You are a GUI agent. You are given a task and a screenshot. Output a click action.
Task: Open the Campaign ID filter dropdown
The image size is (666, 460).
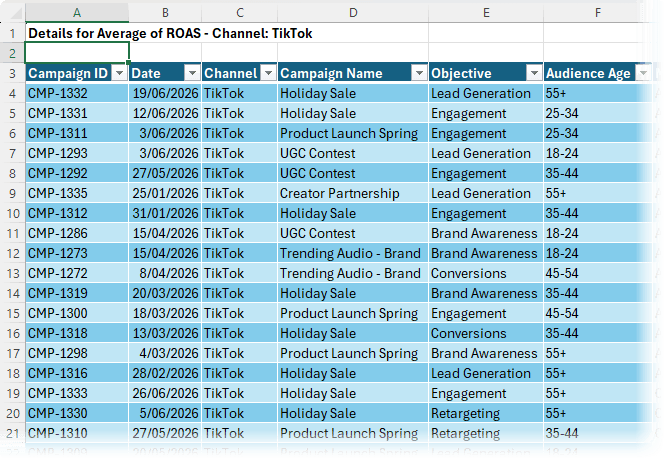click(119, 73)
